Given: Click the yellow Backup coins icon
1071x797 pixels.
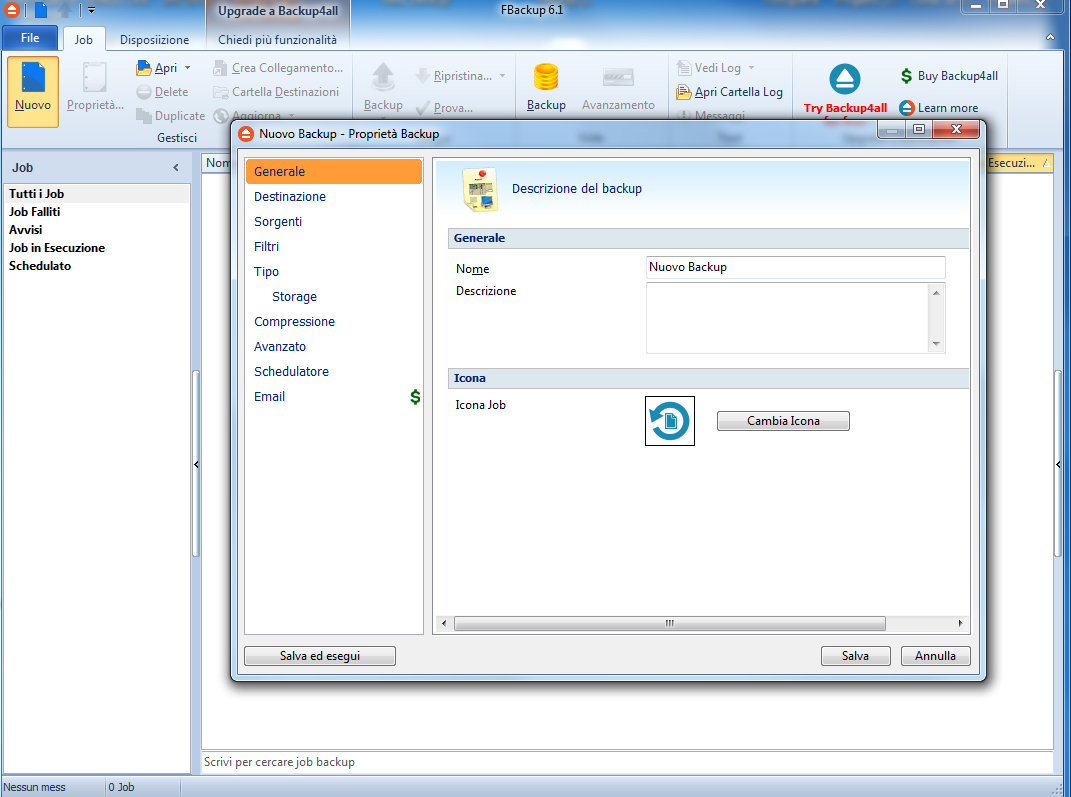Looking at the screenshot, I should (x=545, y=78).
